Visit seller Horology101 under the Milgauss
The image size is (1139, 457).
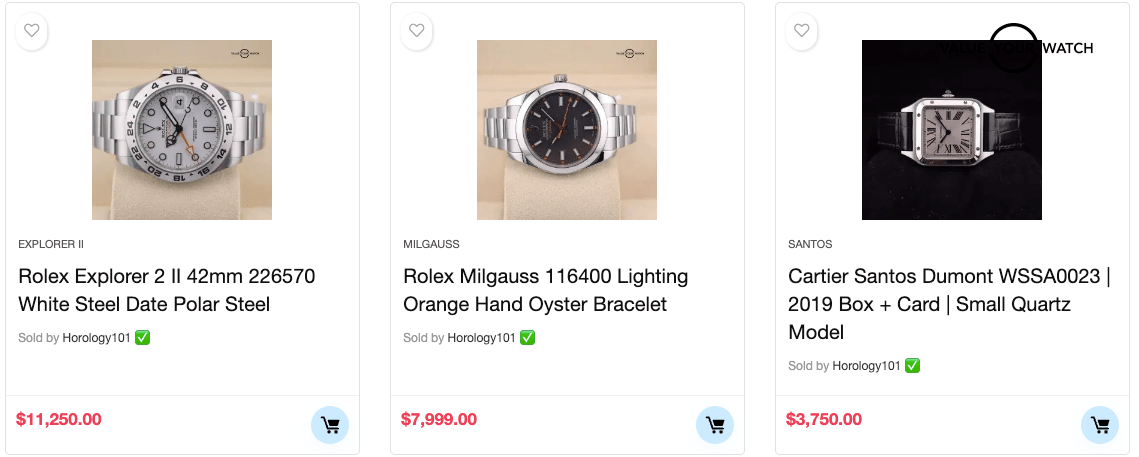coord(481,338)
